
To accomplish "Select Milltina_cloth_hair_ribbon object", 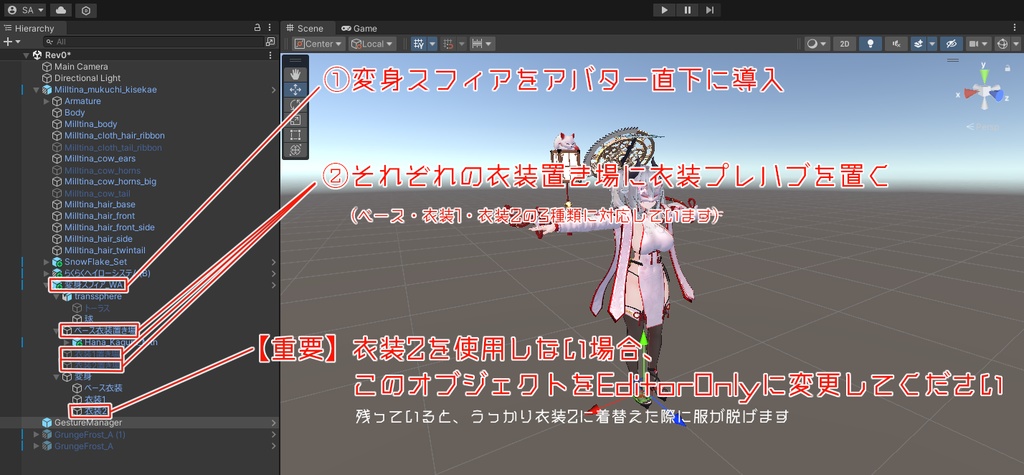I will pos(114,136).
